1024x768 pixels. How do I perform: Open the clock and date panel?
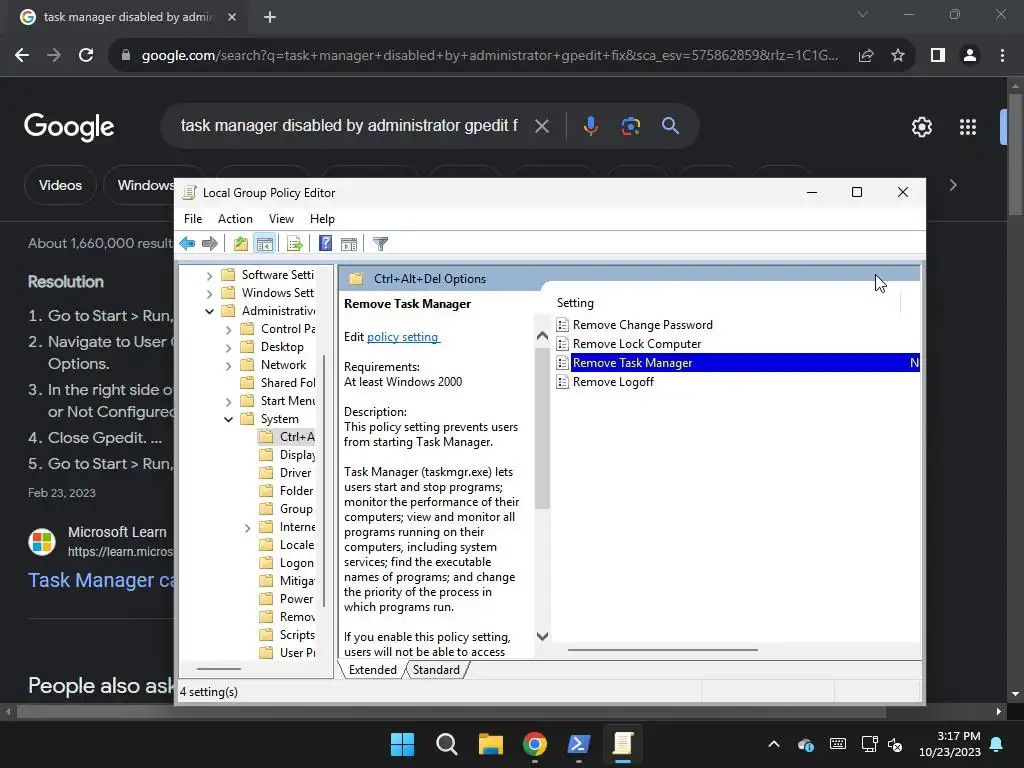coord(950,744)
